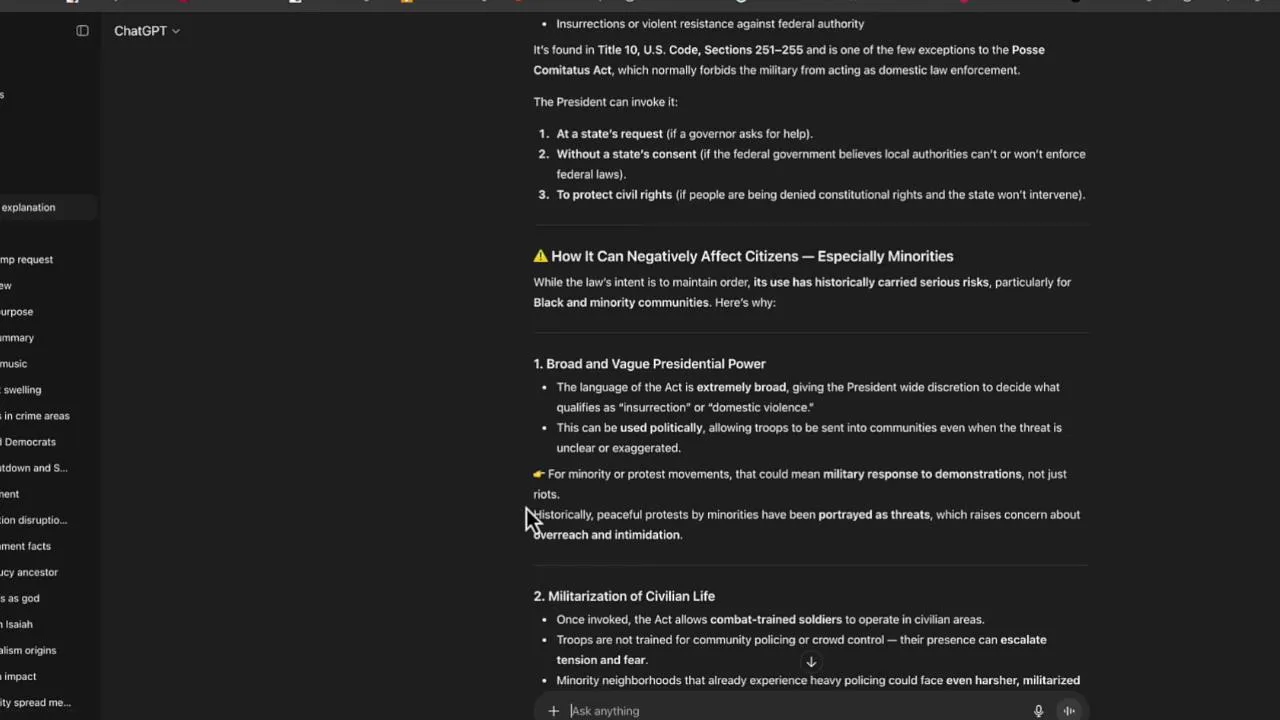Screen dimensions: 1280x720
Task: Open the chat ending in 'mp request'
Action: click(x=48, y=259)
